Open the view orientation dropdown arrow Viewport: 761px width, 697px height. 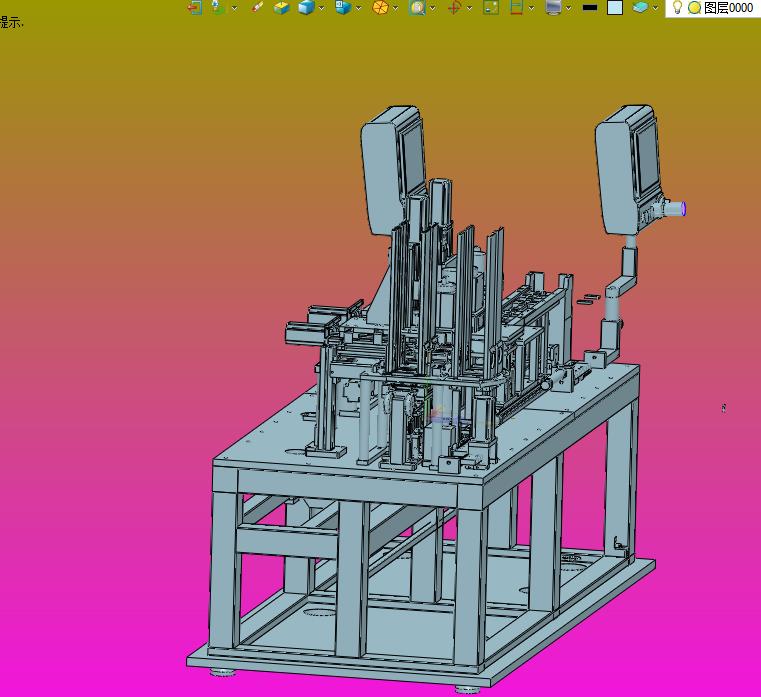[359, 8]
